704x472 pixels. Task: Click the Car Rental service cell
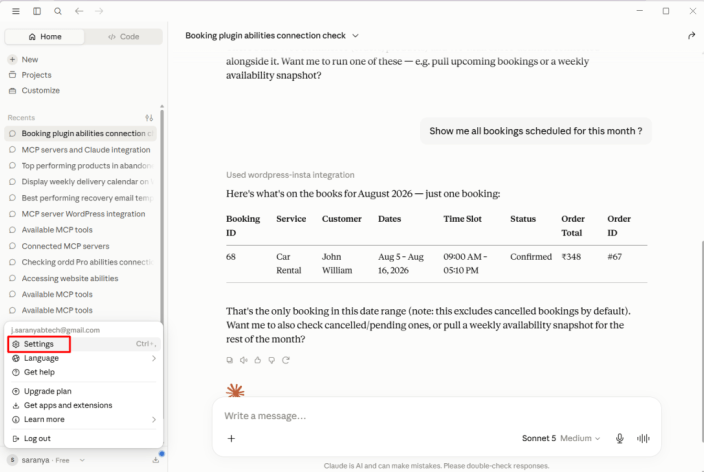coord(289,264)
